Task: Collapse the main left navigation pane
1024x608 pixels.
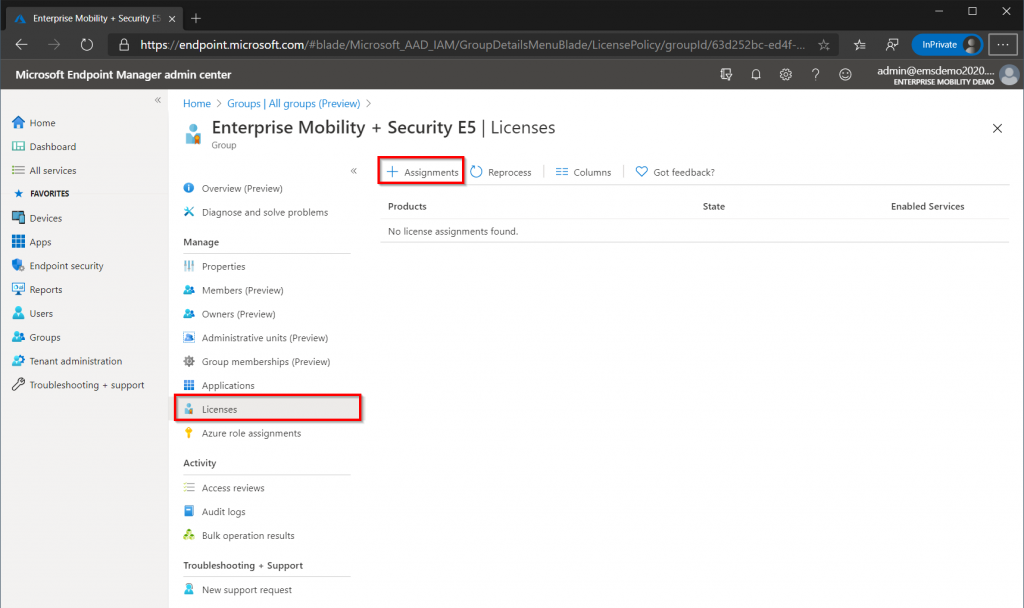Action: (x=157, y=100)
